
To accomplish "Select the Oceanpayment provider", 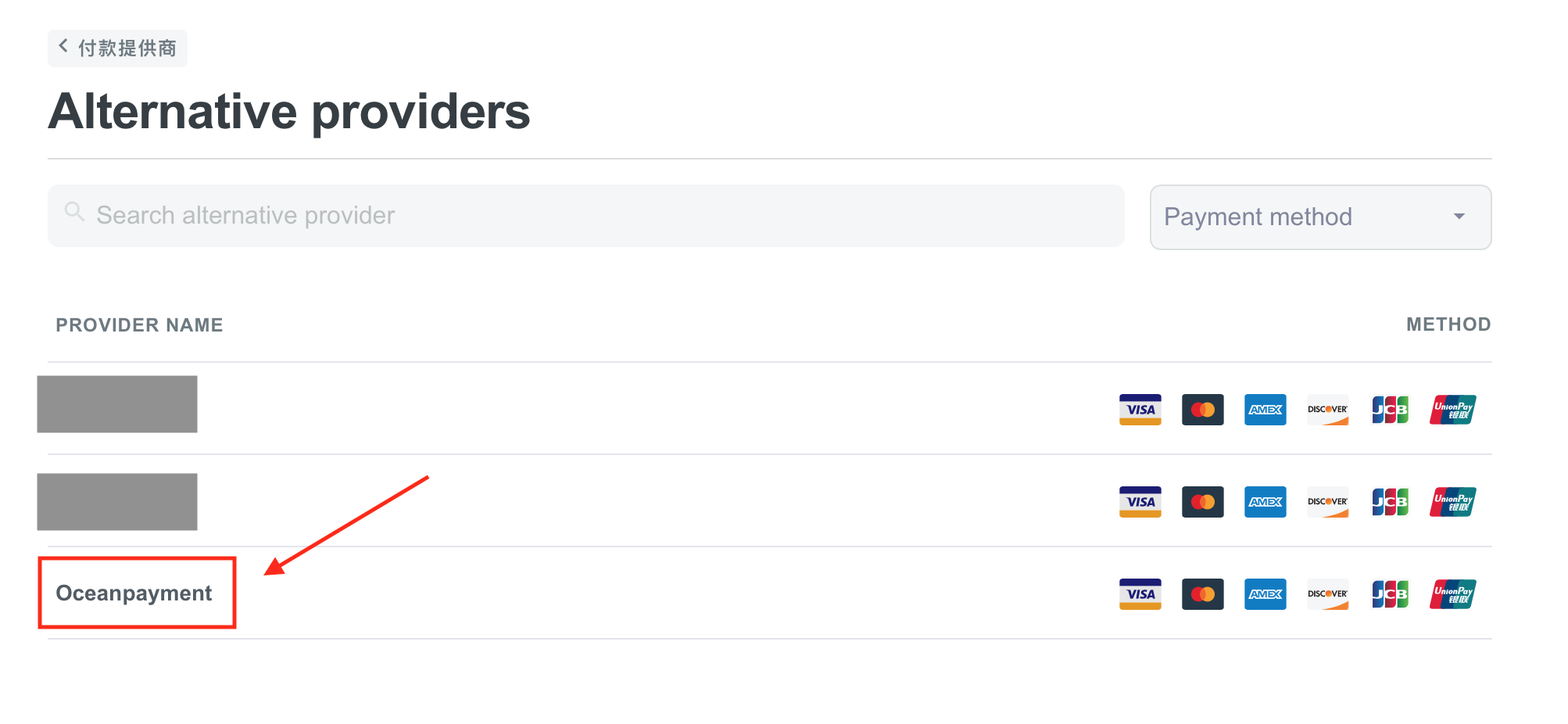I will (134, 593).
